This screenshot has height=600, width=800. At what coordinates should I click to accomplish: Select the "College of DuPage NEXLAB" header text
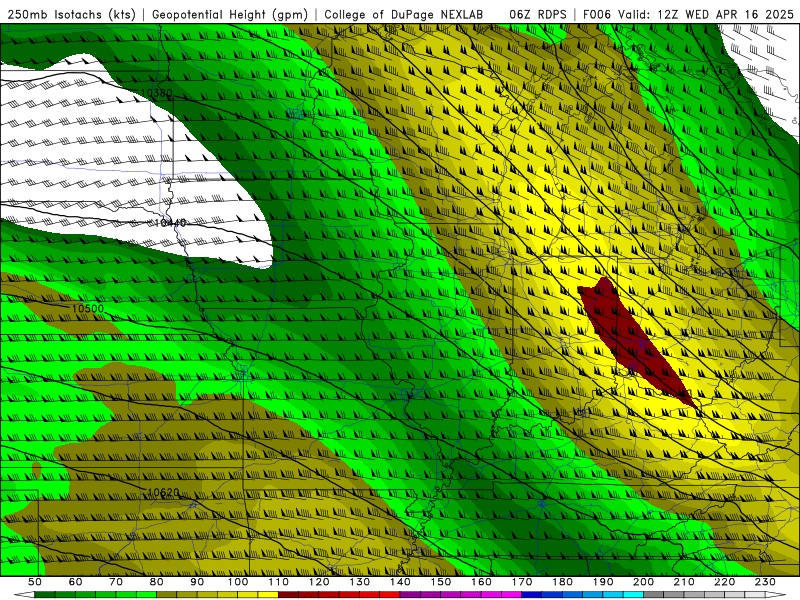[x=404, y=14]
